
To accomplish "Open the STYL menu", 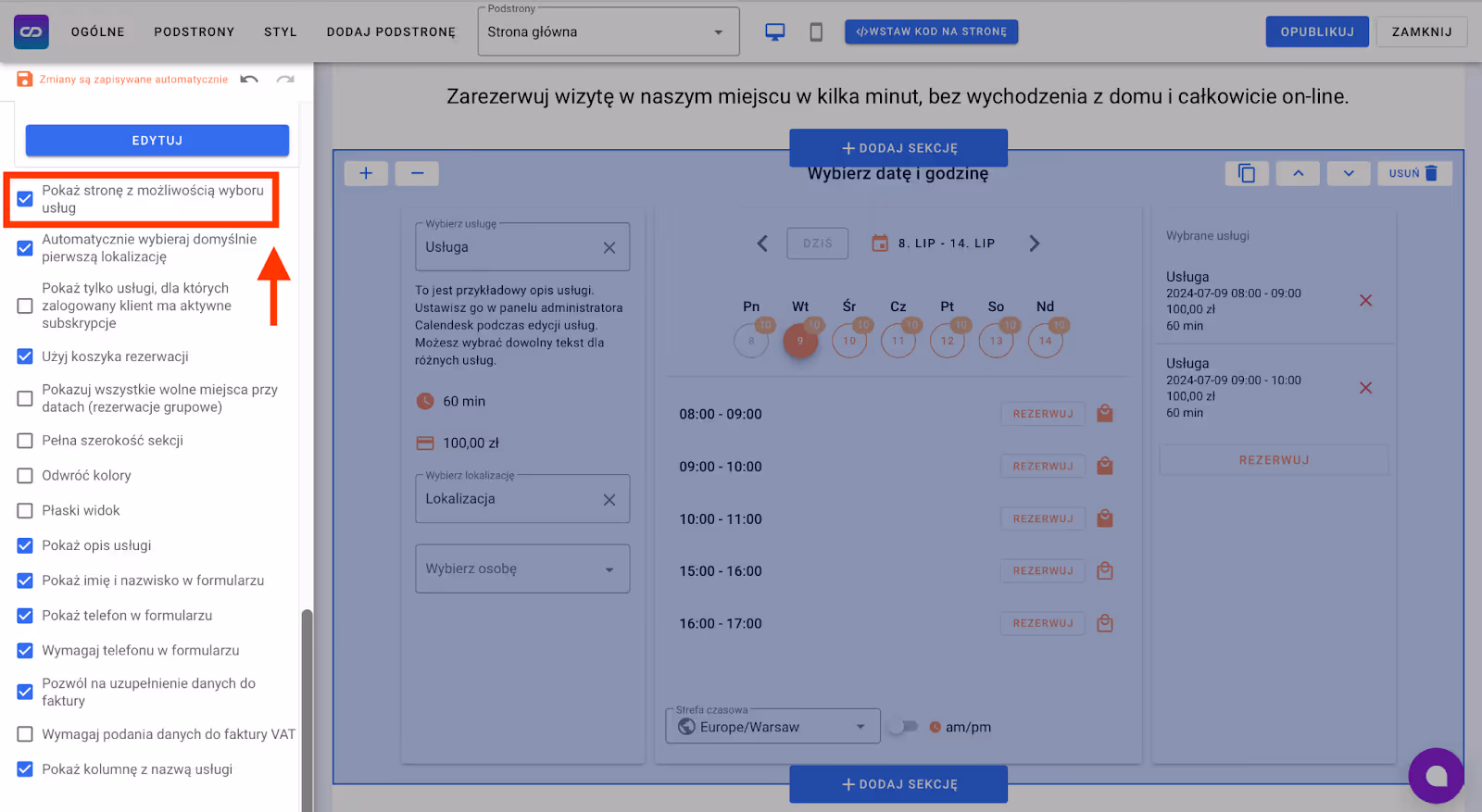I will [280, 32].
